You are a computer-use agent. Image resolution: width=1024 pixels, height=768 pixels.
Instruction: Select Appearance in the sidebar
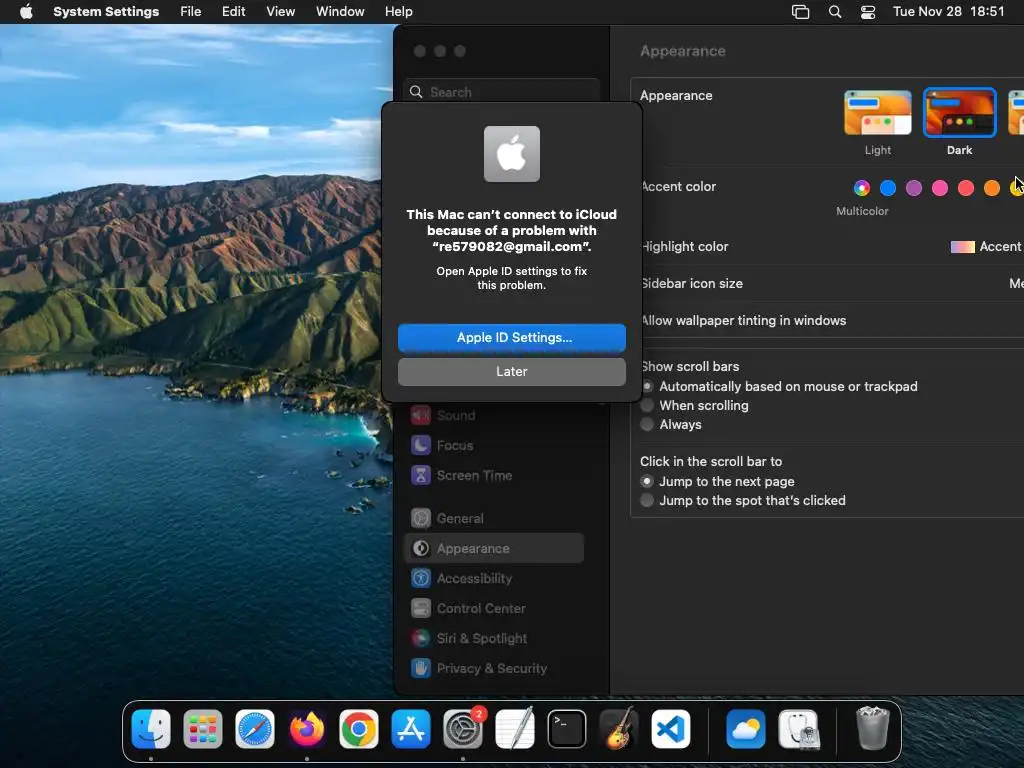(x=493, y=549)
